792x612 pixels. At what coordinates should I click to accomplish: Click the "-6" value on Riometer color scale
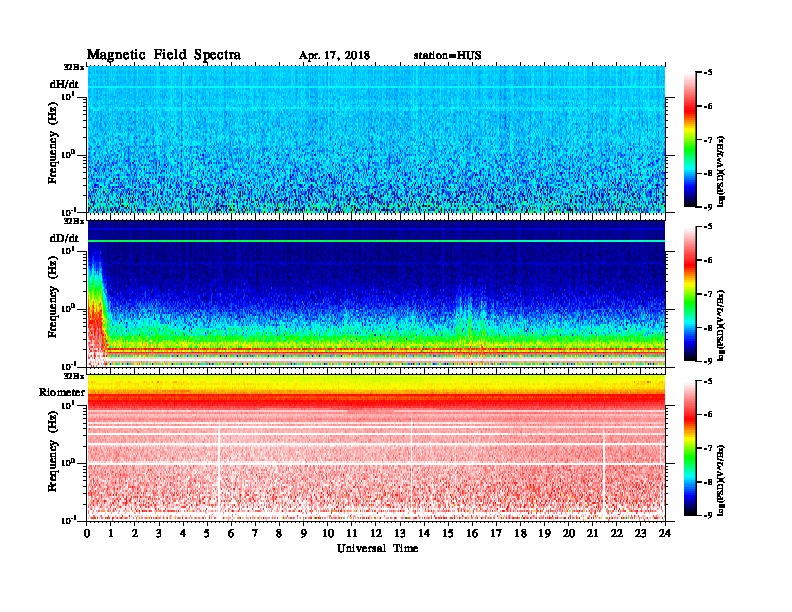tap(708, 414)
